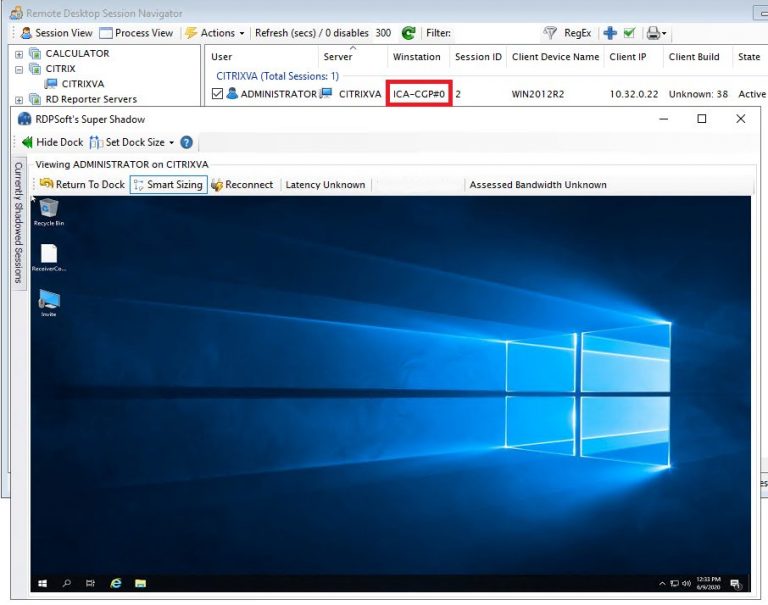
Task: Open Internet Explorer on remote taskbar
Action: point(116,583)
